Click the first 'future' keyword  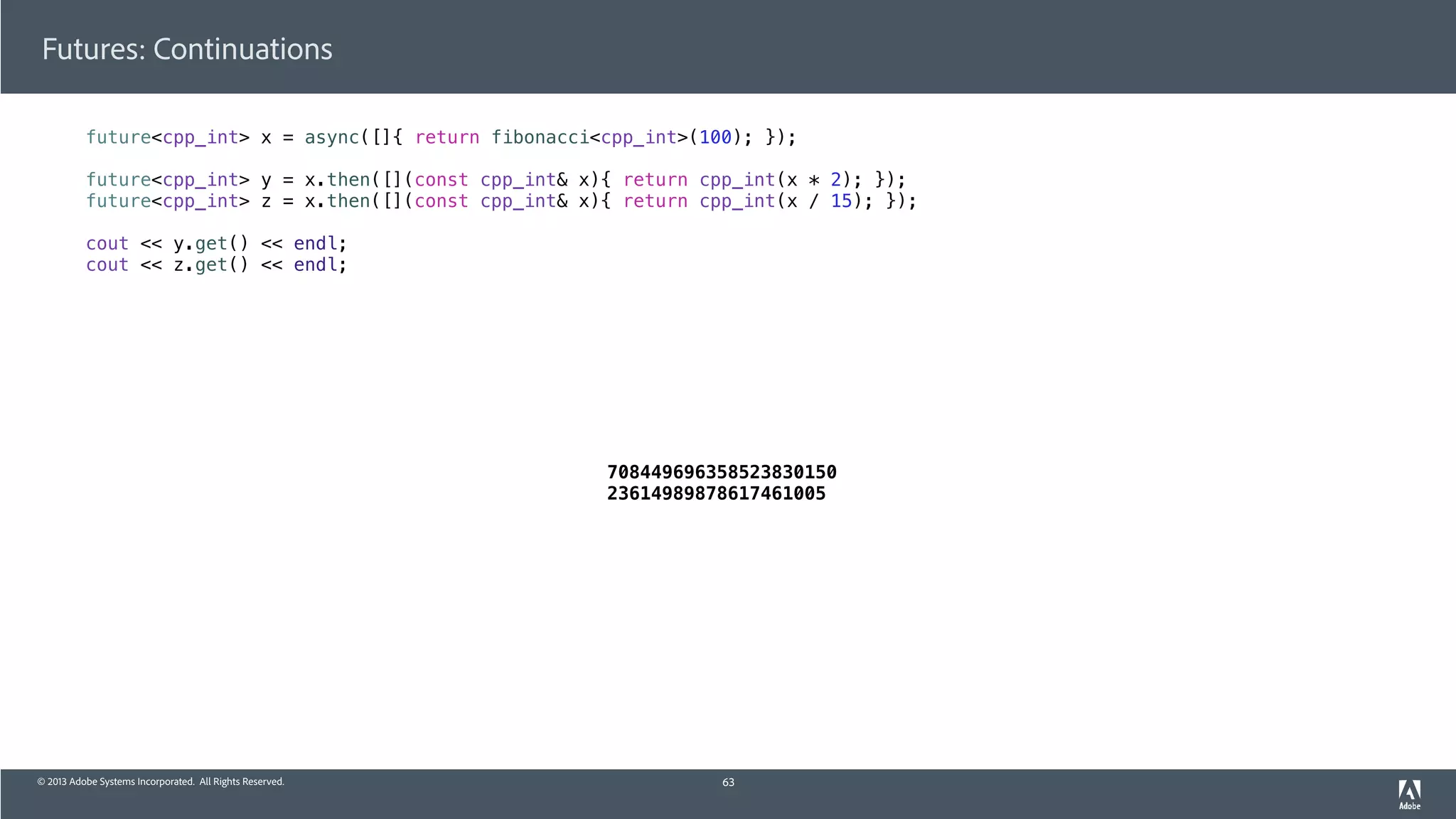[118, 137]
